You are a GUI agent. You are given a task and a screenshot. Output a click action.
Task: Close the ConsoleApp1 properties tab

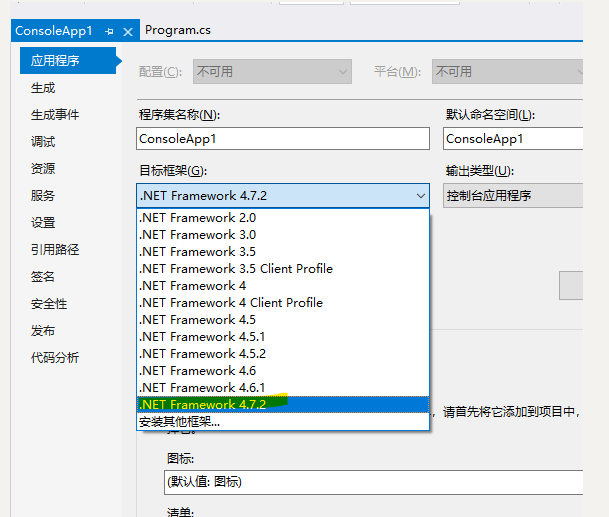(x=128, y=32)
